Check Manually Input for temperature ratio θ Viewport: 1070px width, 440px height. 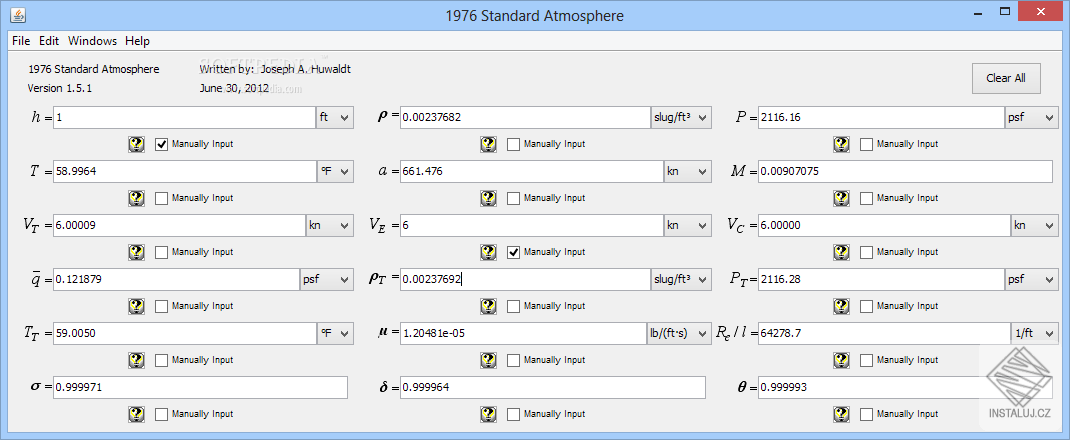[x=867, y=413]
